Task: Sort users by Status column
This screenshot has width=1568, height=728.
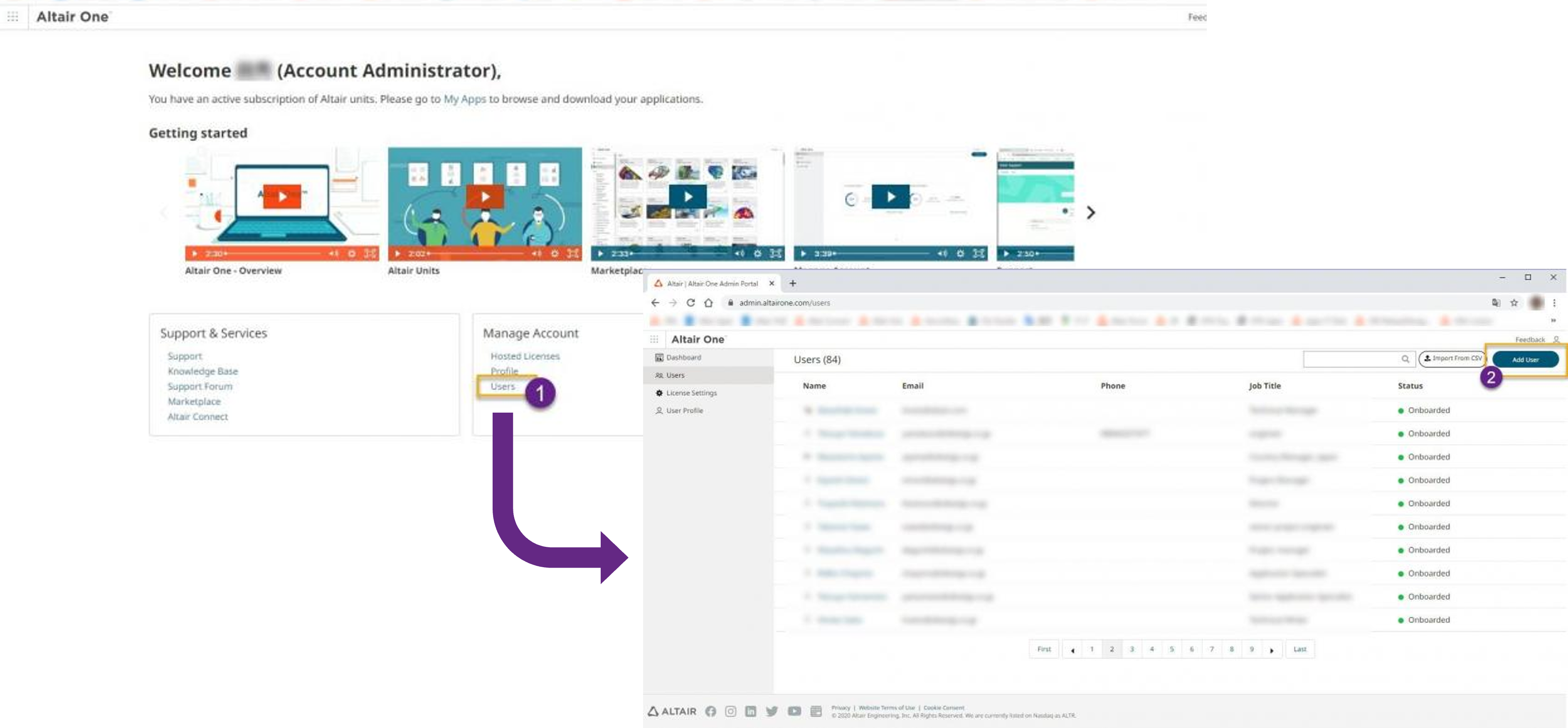Action: (1410, 386)
